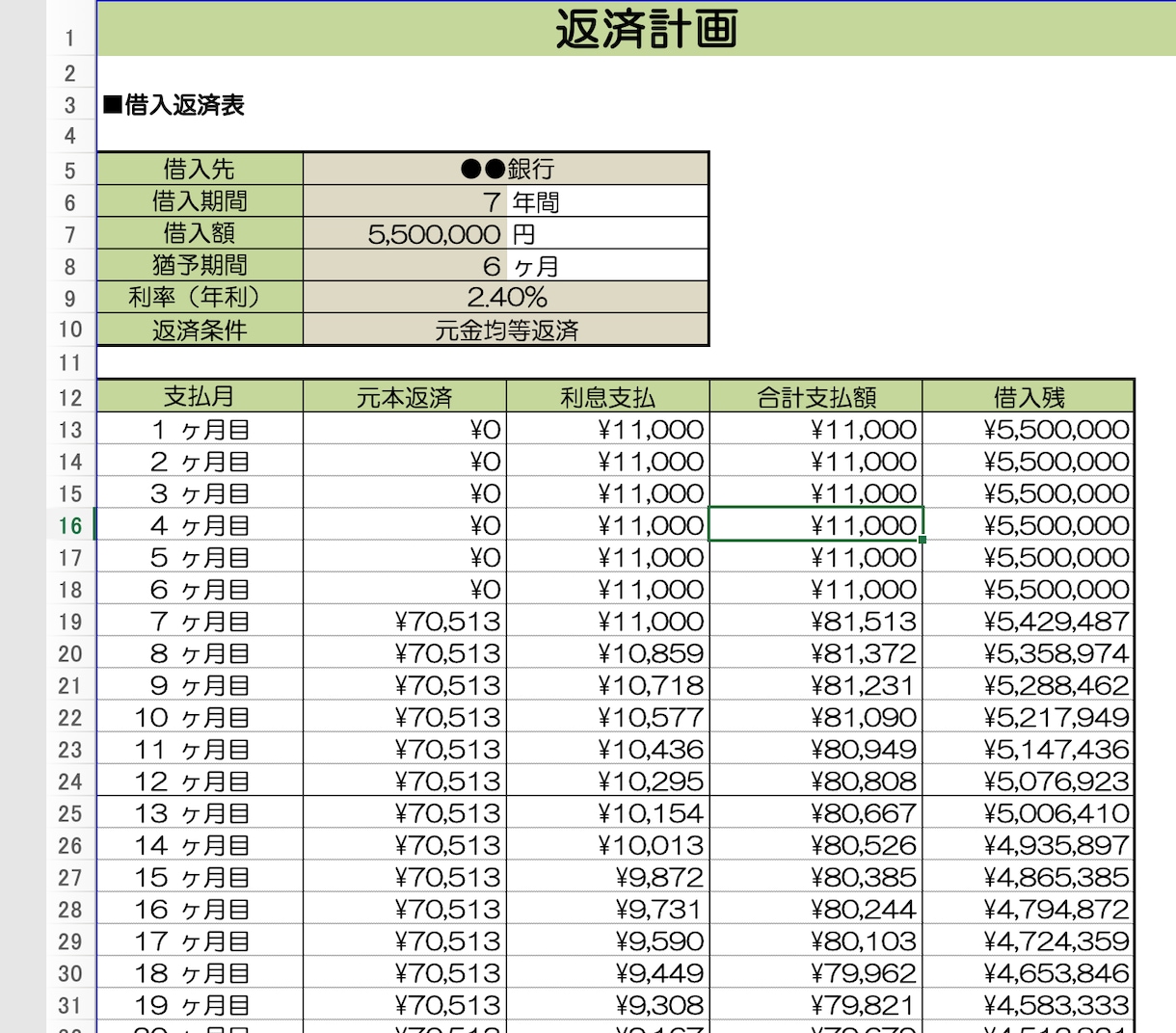Click balance cell ¥5,429,487
1176x1033 pixels.
1029,621
